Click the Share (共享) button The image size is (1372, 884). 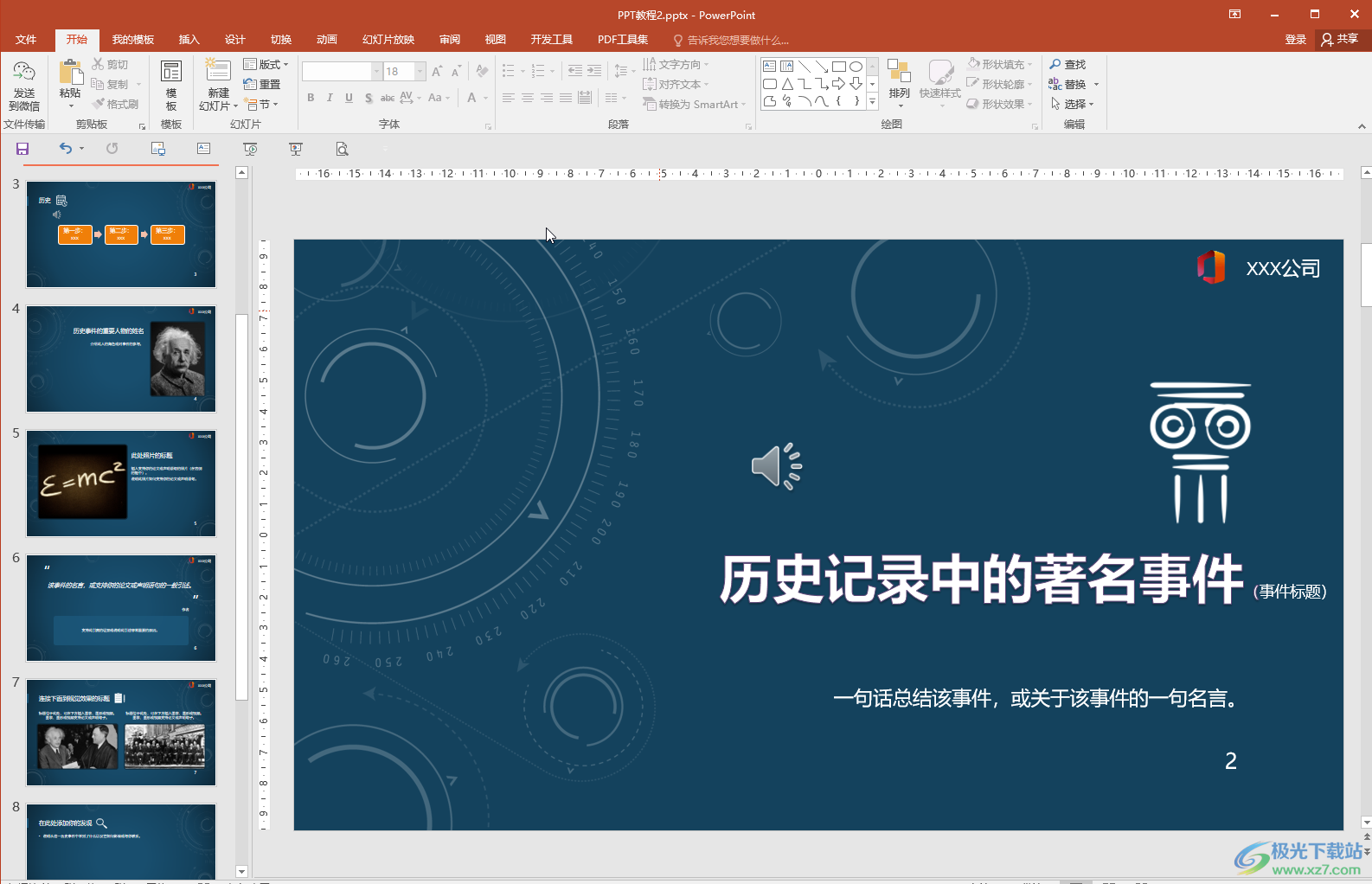(1340, 40)
